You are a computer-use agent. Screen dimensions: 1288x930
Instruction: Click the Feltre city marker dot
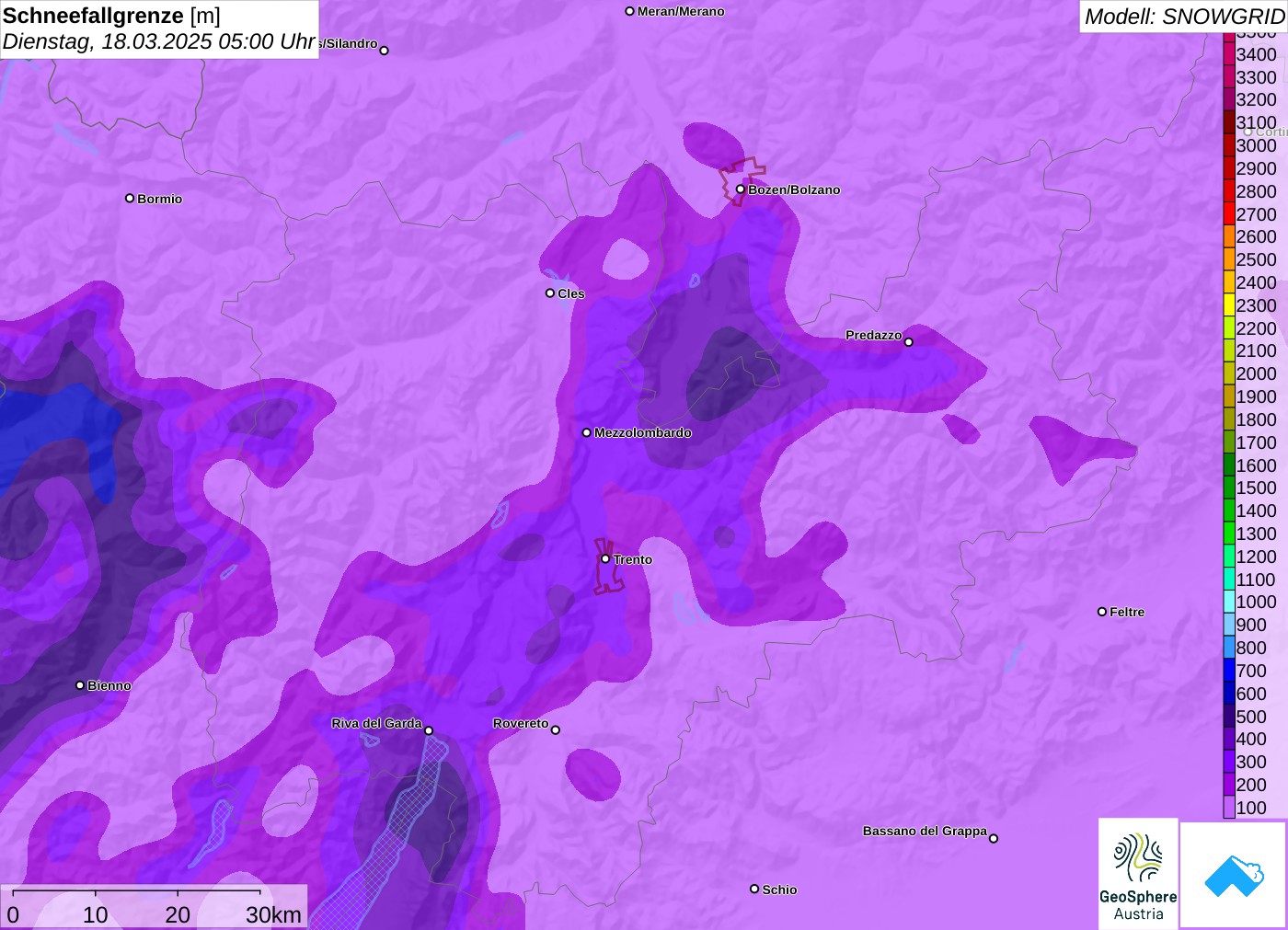[1102, 611]
